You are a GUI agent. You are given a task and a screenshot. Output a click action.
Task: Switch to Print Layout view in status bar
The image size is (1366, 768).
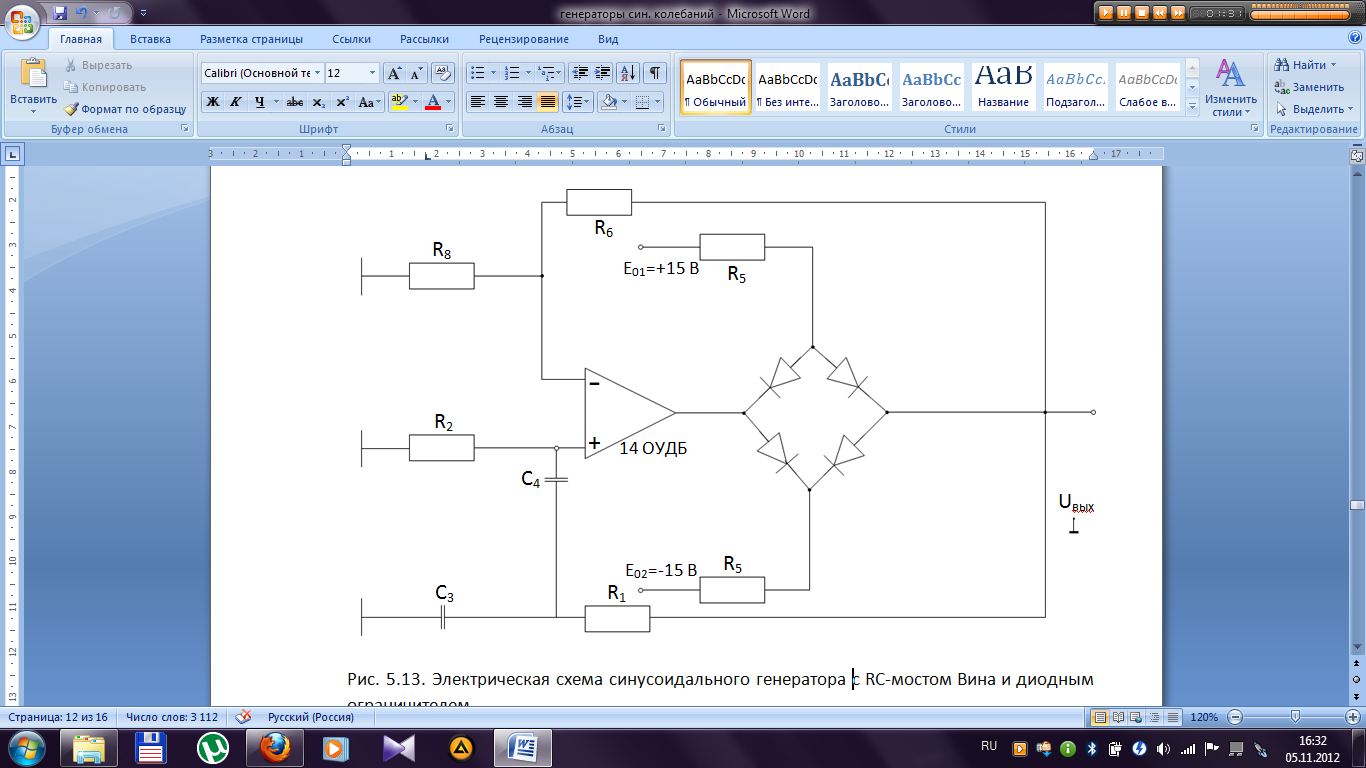(1100, 717)
